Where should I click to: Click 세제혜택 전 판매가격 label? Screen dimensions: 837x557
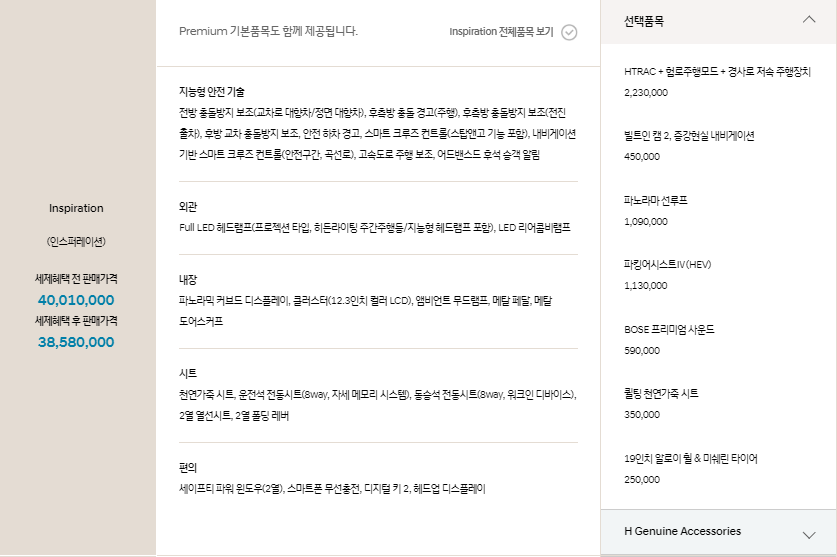pos(76,279)
